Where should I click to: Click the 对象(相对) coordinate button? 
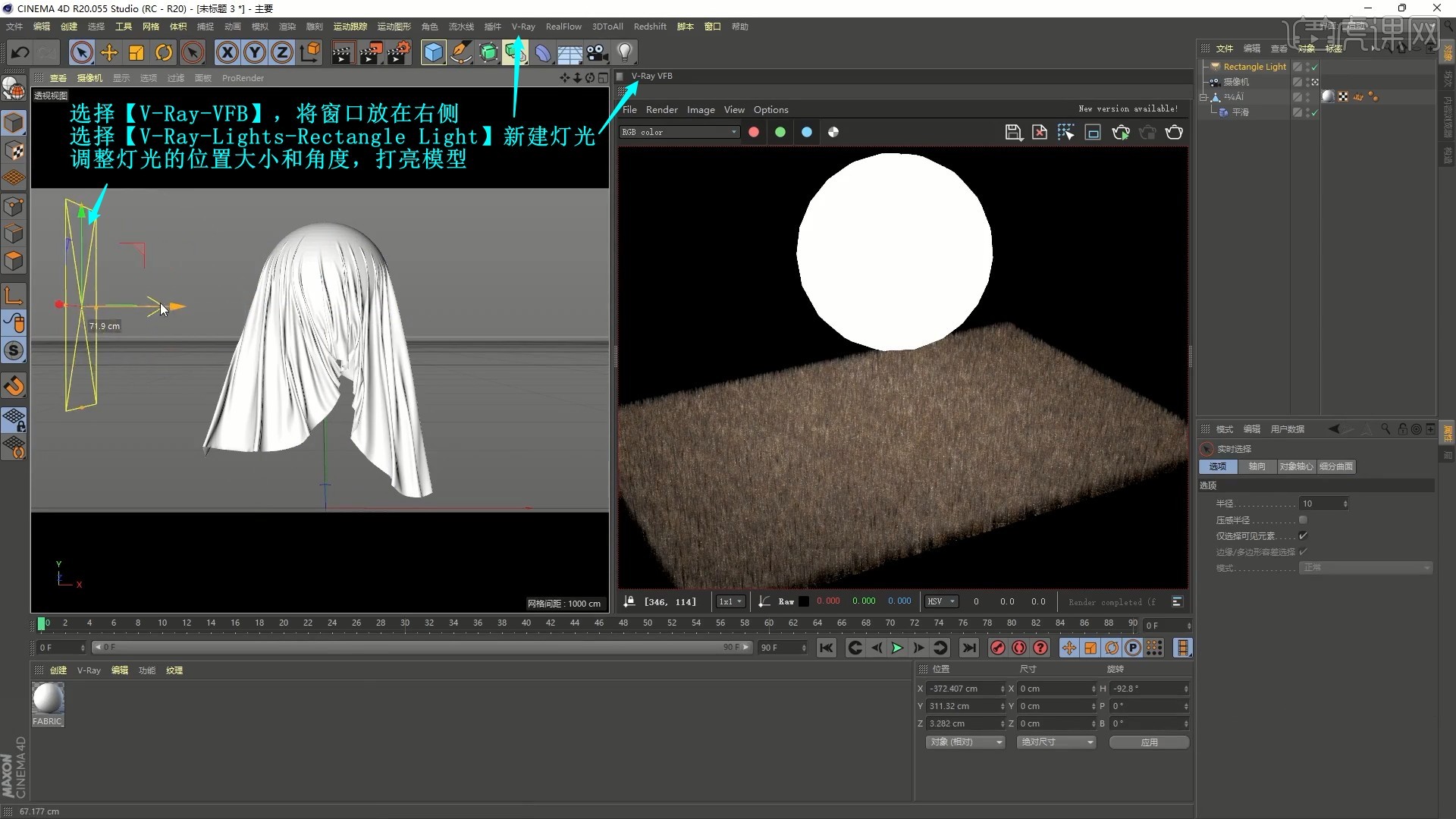pos(965,742)
